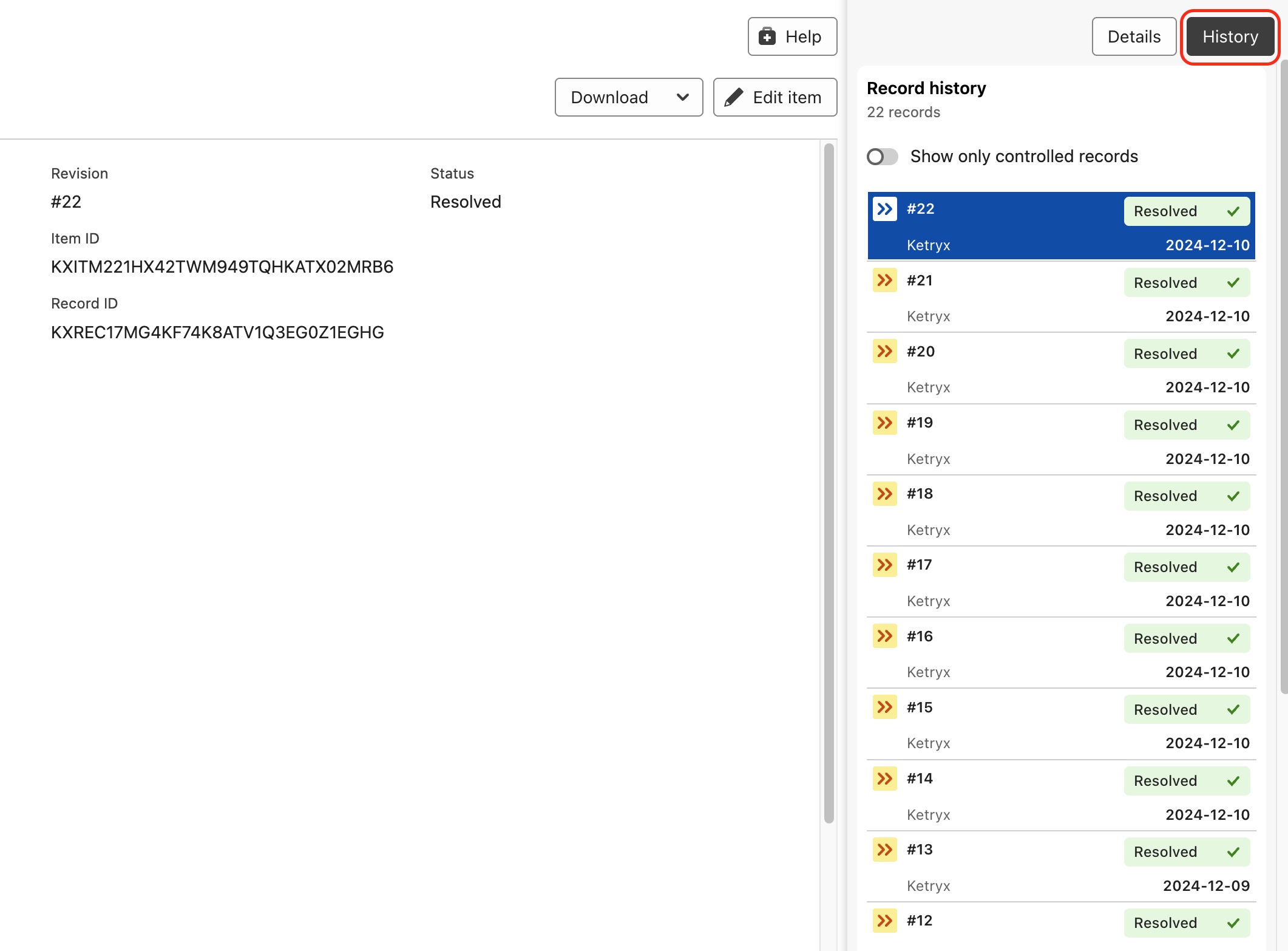Click the Resolved badge on record #16
This screenshot has width=1288, height=951.
coord(1187,639)
